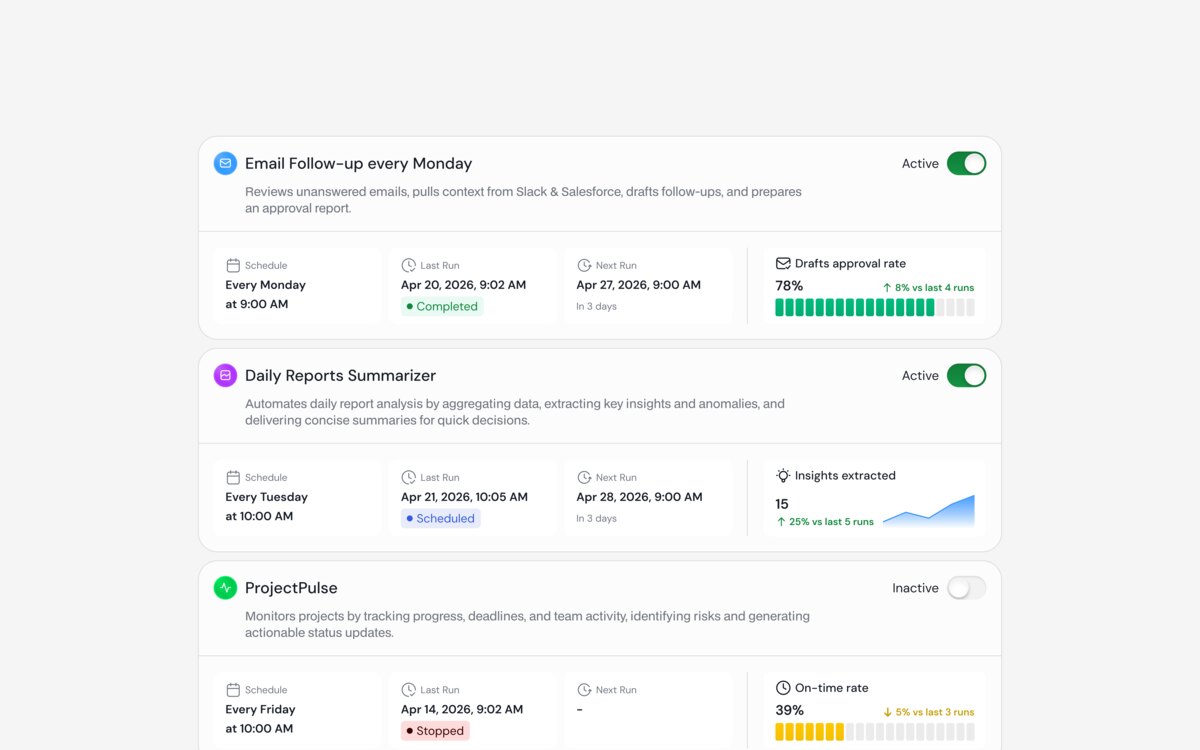Click the 'Apr 20, 2026, 9:02 AM' timestamp

coord(464,285)
